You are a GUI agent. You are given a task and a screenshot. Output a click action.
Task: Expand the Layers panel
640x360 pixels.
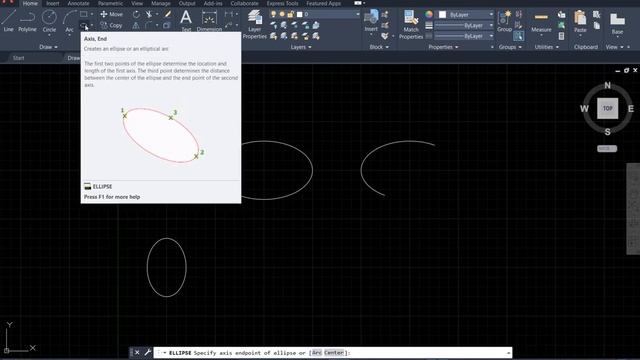(301, 47)
